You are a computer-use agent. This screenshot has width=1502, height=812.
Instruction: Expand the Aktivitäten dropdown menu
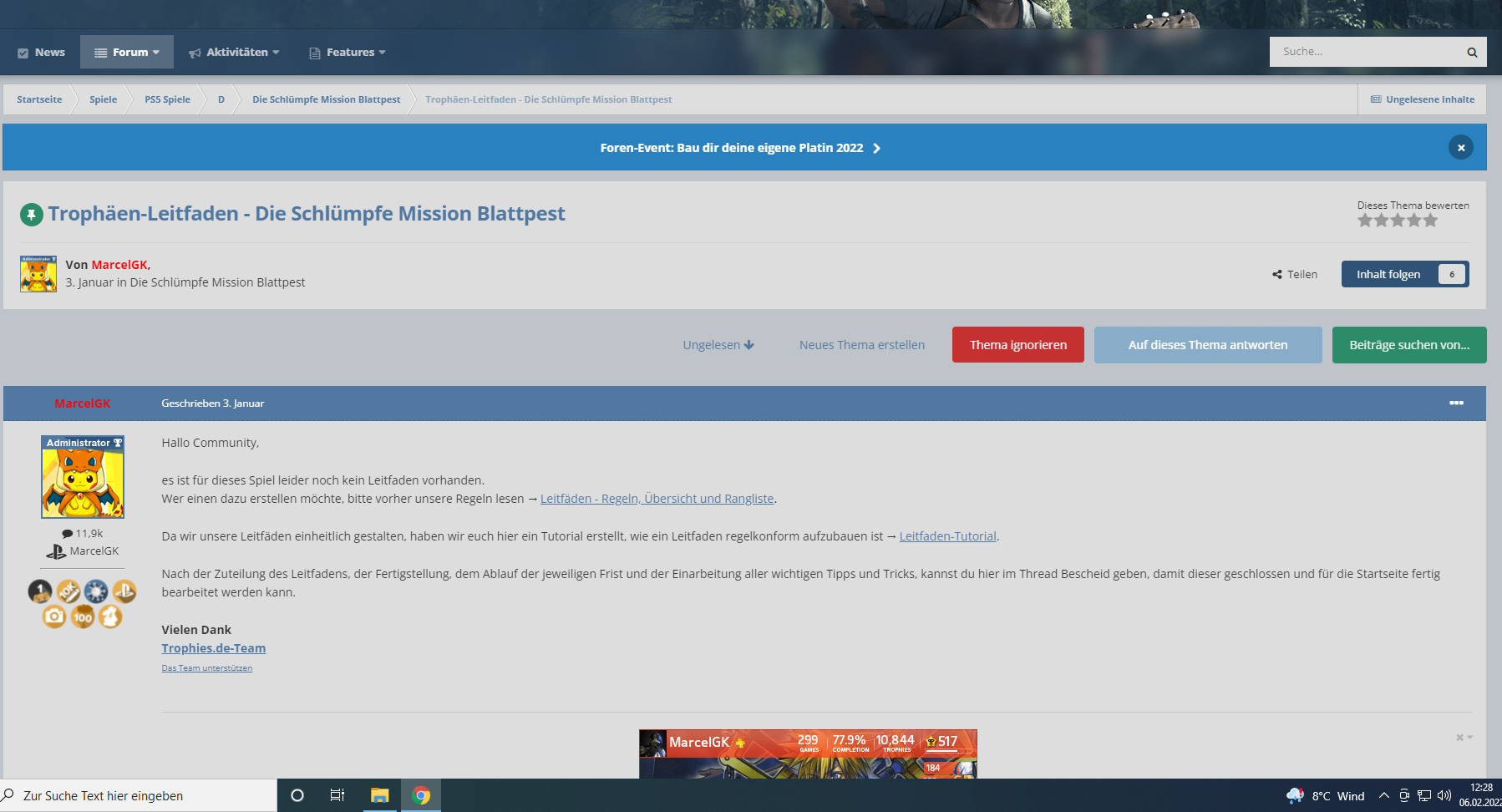[234, 52]
